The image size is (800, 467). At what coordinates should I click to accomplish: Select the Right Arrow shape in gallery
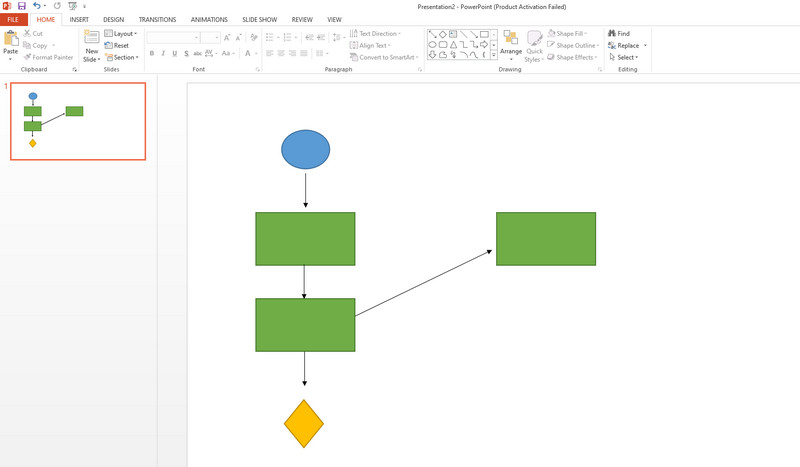tap(484, 45)
